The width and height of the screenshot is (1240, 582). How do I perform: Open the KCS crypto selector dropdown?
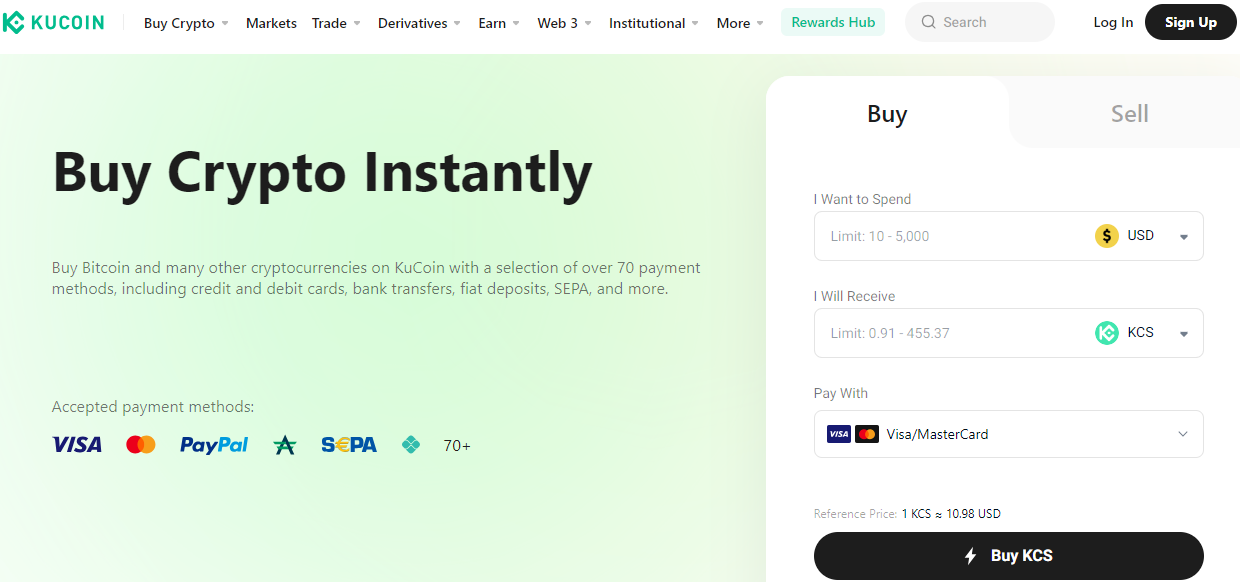point(1184,334)
